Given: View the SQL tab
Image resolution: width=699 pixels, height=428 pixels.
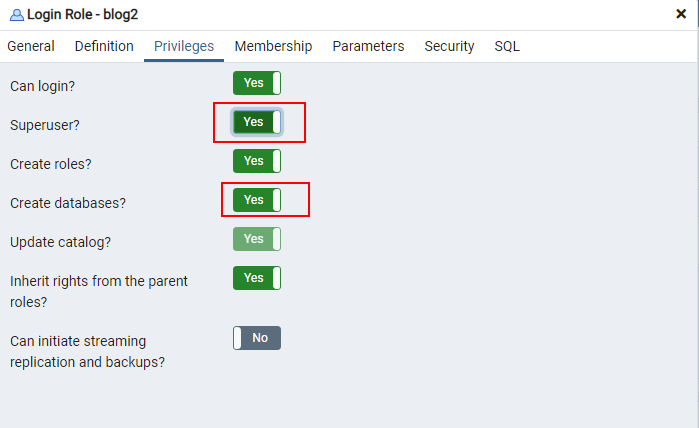Looking at the screenshot, I should pyautogui.click(x=507, y=46).
